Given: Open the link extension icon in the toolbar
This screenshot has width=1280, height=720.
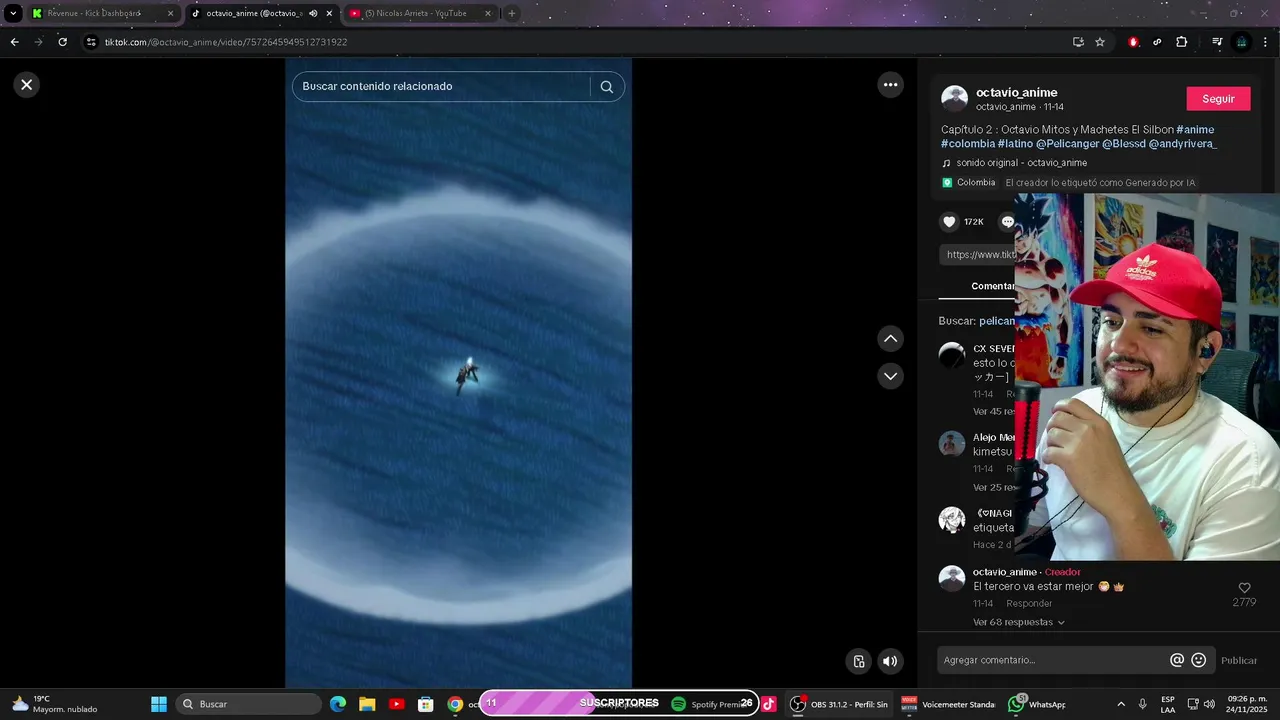Looking at the screenshot, I should click(x=1157, y=42).
